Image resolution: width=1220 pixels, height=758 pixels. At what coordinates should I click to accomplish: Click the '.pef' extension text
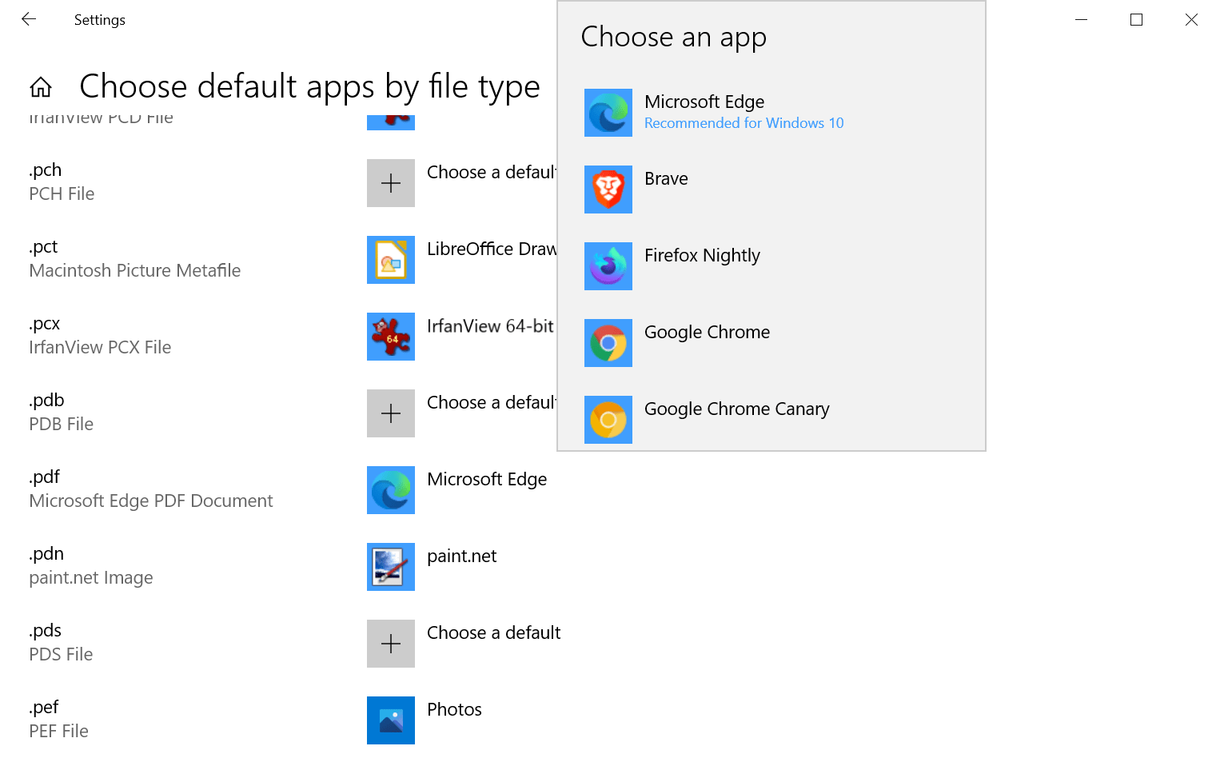(44, 707)
